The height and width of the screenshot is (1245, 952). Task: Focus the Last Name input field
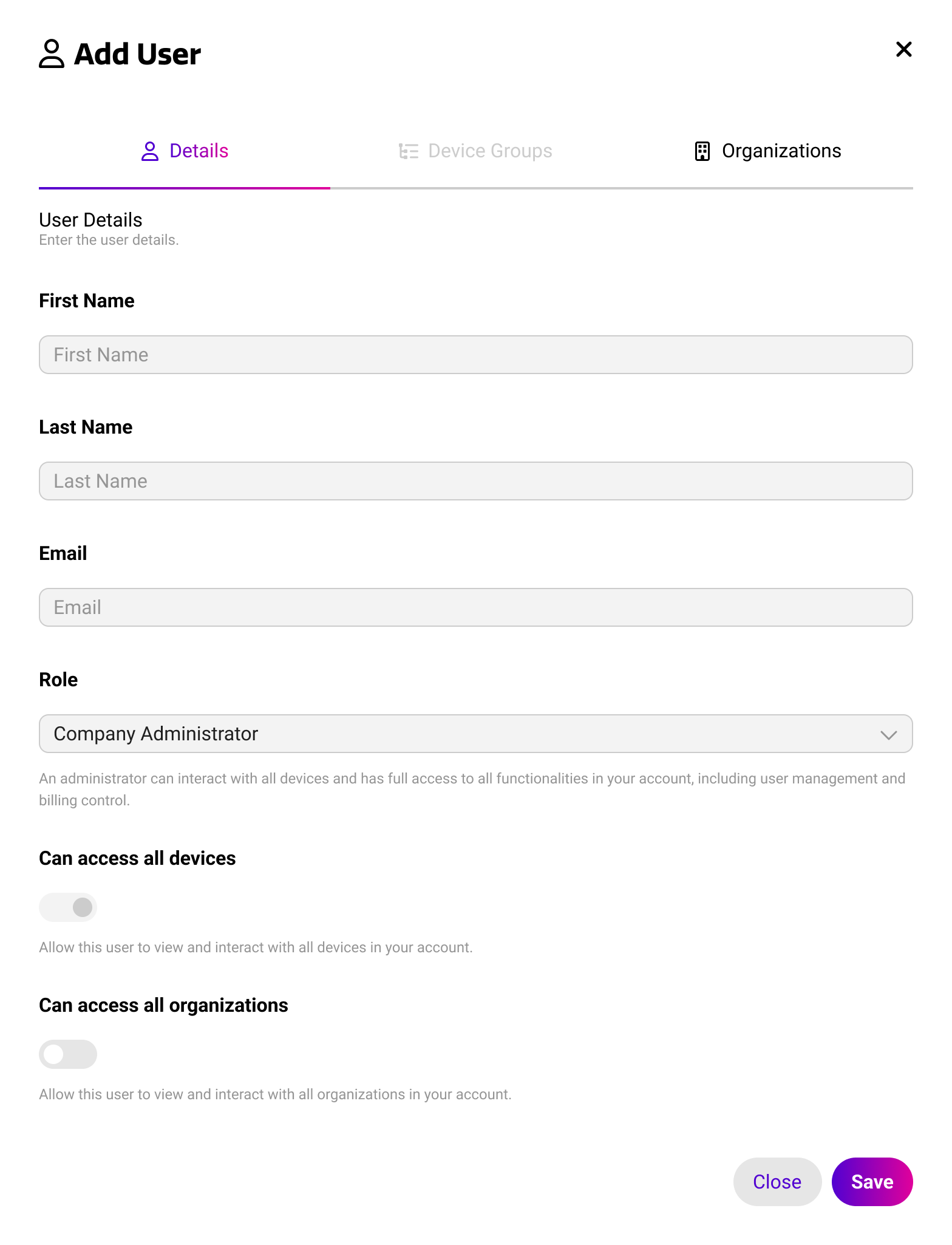pyautogui.click(x=476, y=481)
